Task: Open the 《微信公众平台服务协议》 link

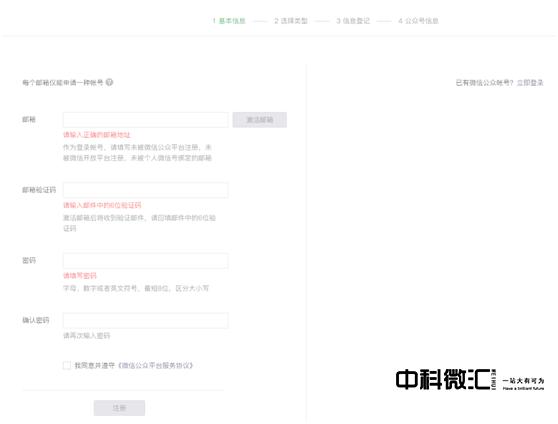Action: pos(155,365)
